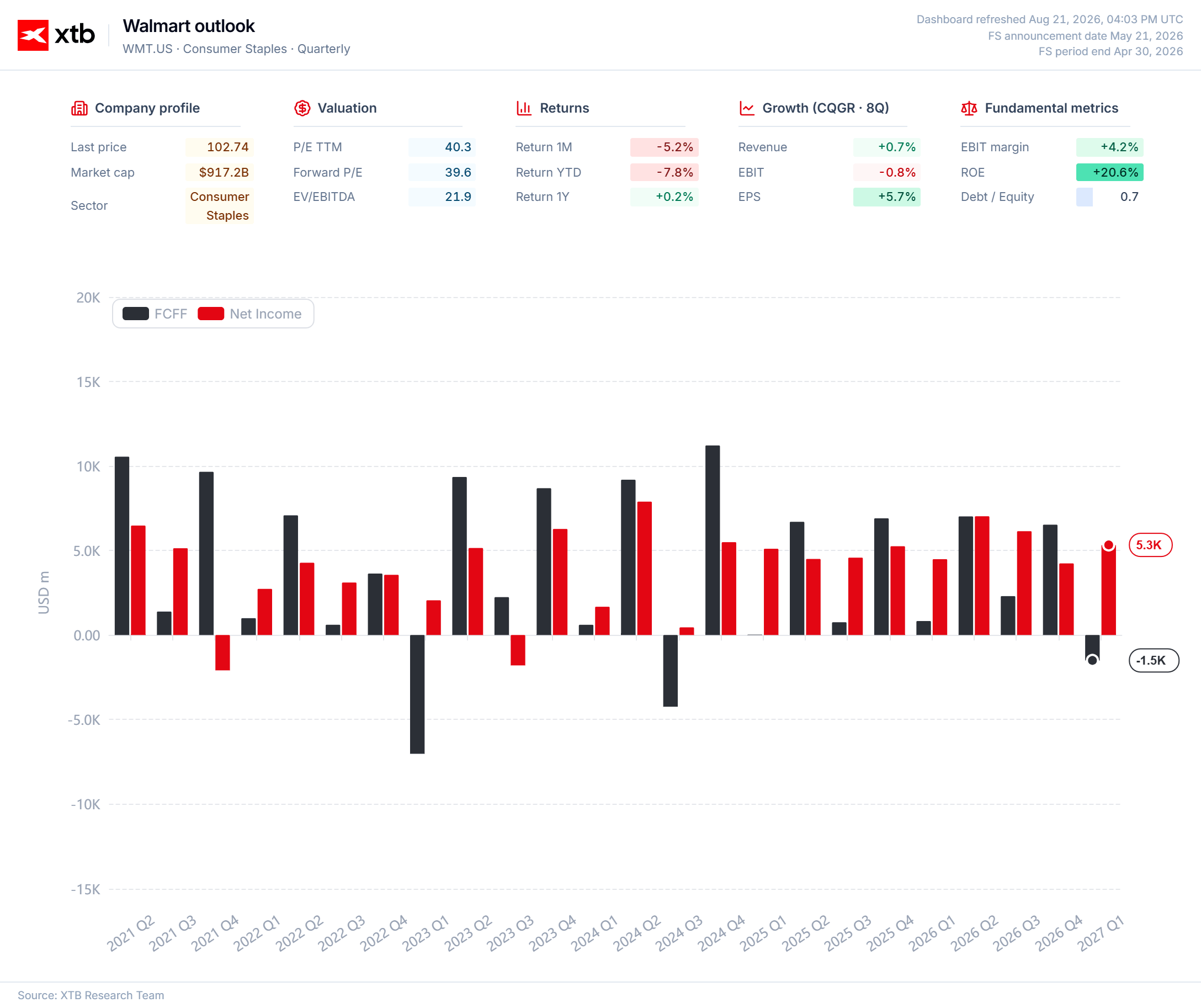Click the Fundamental metrics heading
The height and width of the screenshot is (1008, 1201).
[1051, 108]
